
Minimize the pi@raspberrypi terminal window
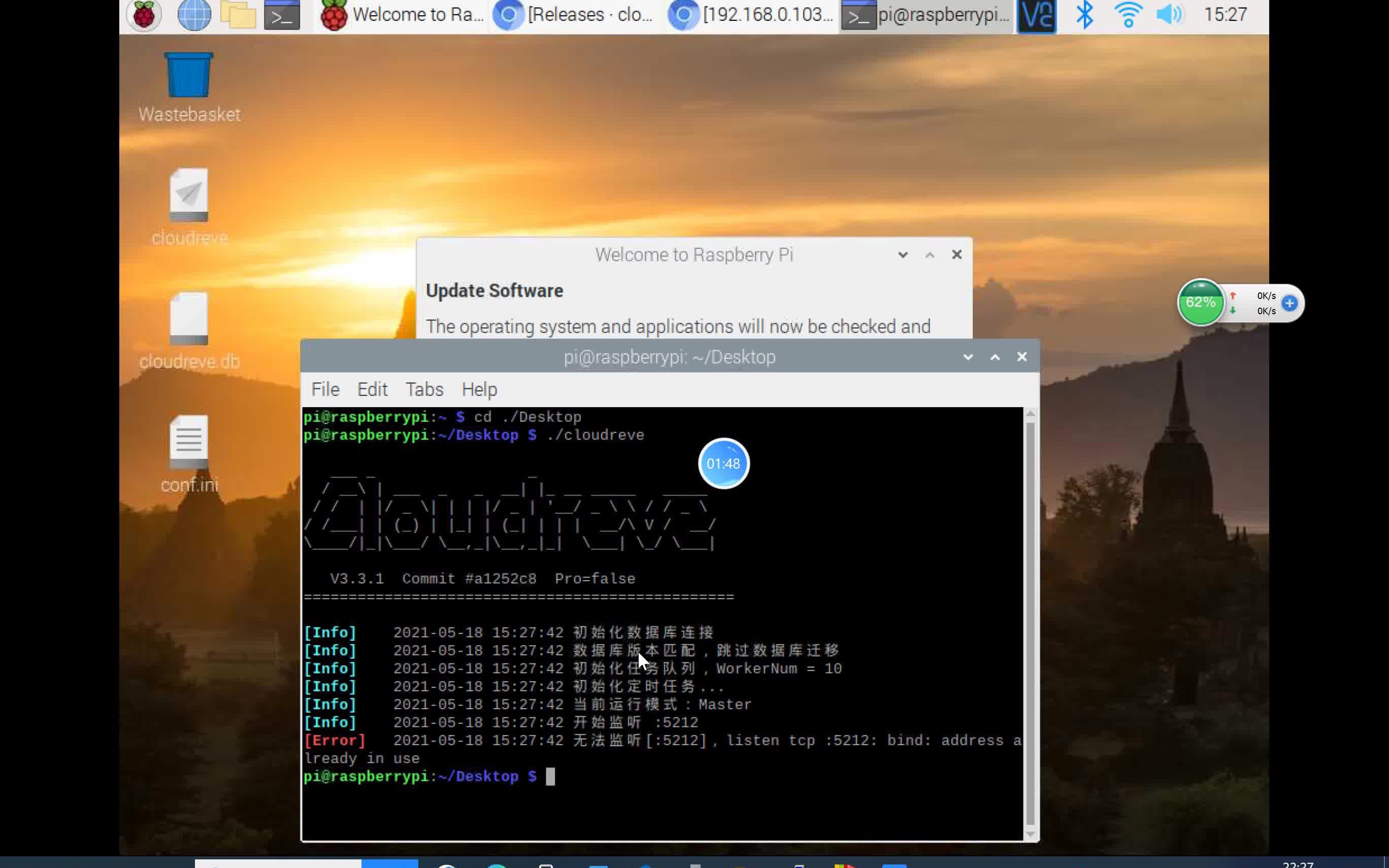point(968,357)
